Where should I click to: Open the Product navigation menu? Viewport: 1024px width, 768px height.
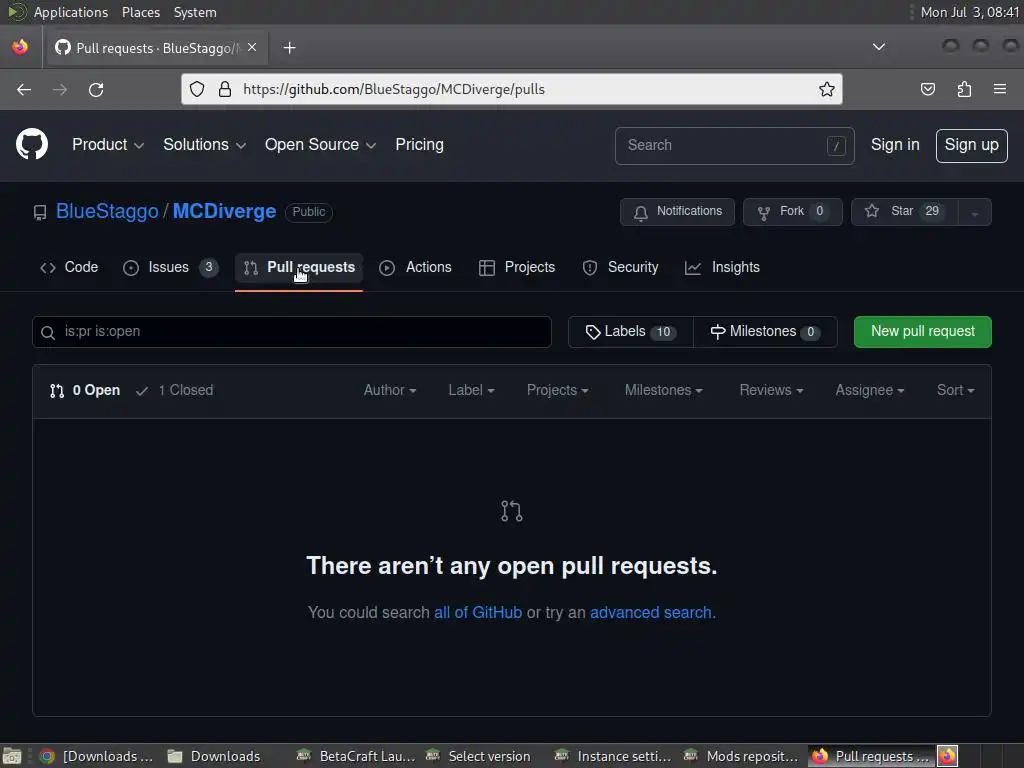point(108,145)
